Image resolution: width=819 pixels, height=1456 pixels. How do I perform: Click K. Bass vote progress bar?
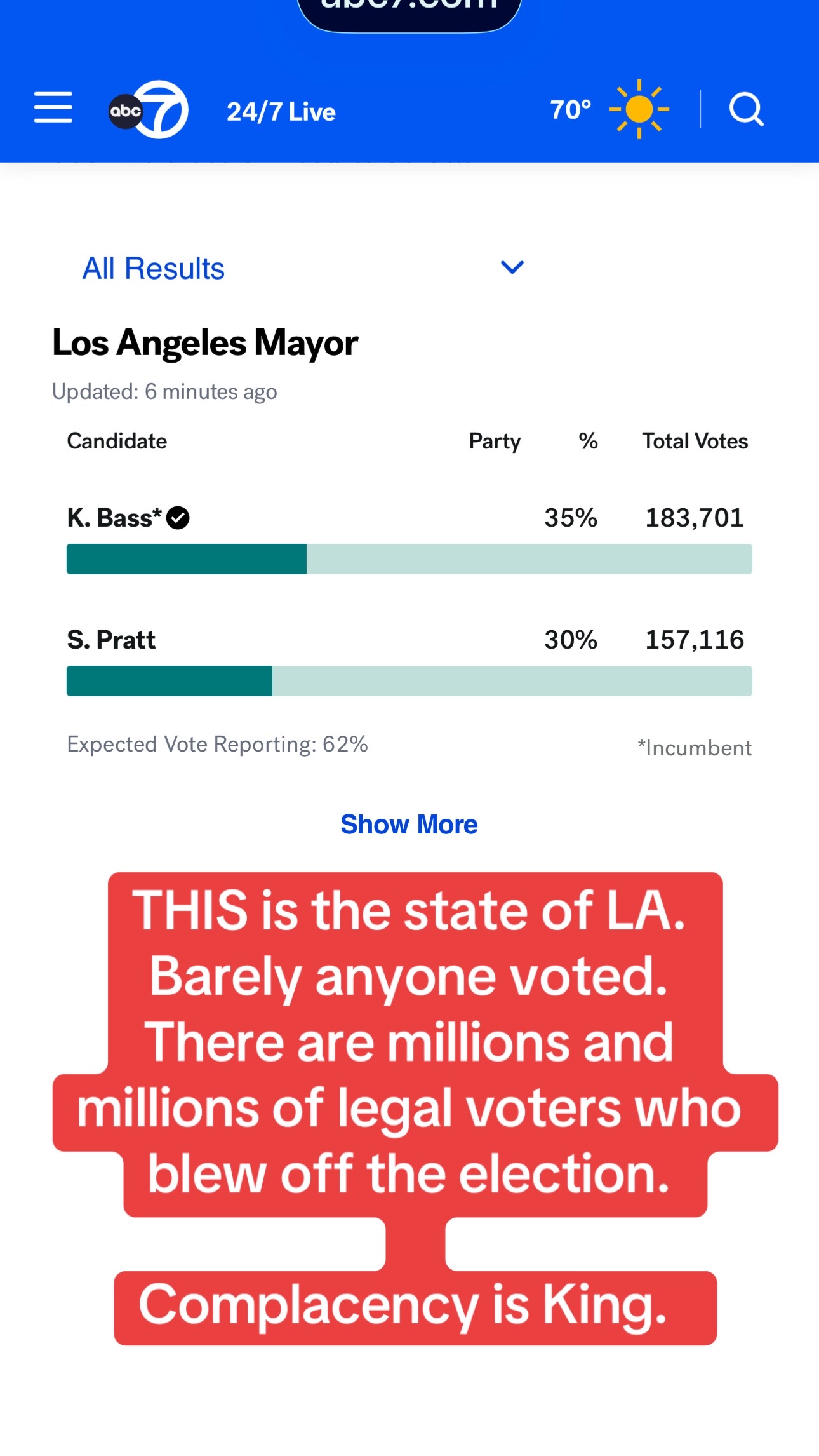click(409, 559)
